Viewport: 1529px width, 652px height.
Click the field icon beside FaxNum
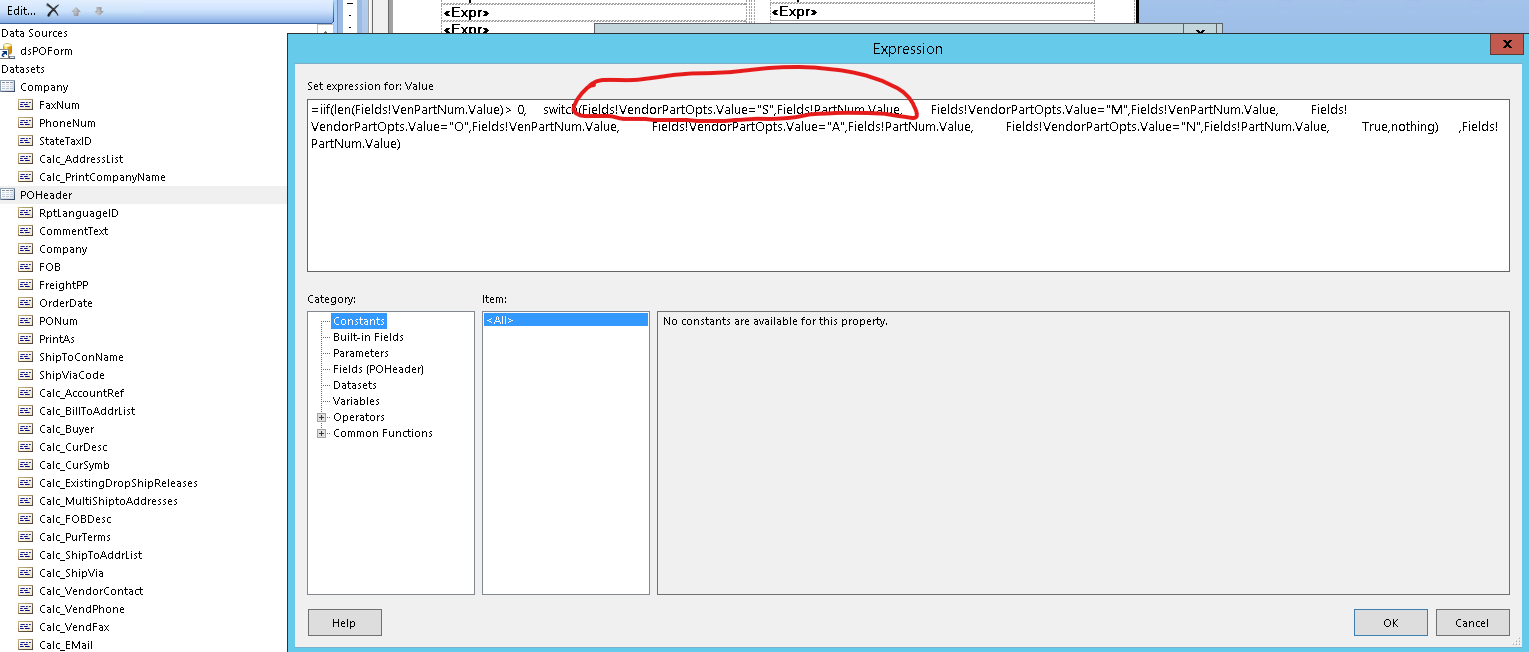pos(26,105)
